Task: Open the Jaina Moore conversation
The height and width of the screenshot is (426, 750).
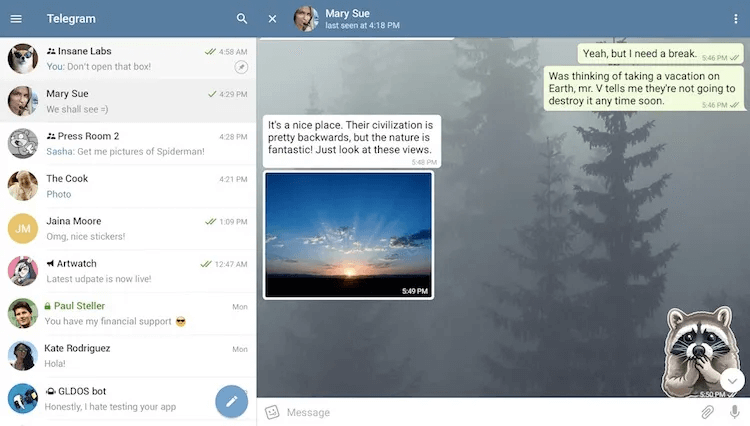Action: click(128, 229)
